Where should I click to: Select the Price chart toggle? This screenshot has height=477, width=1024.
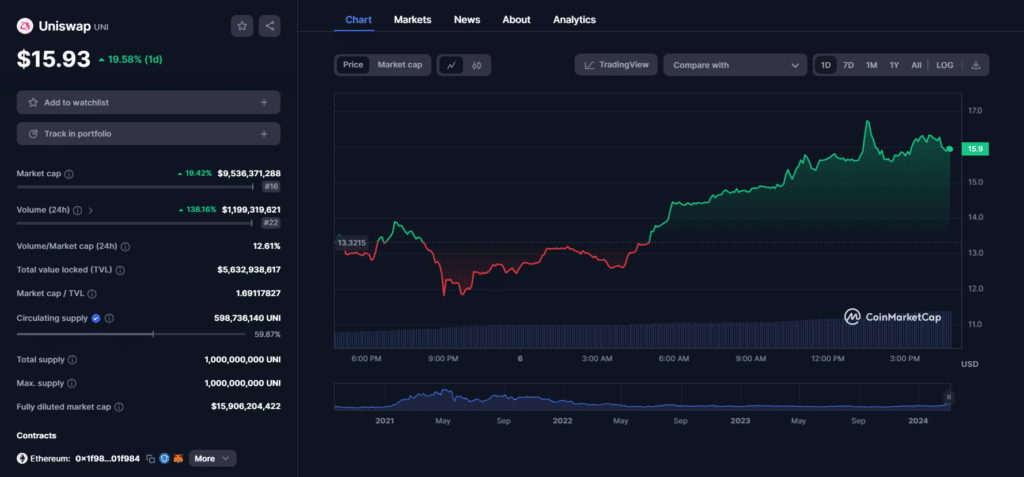click(x=353, y=65)
